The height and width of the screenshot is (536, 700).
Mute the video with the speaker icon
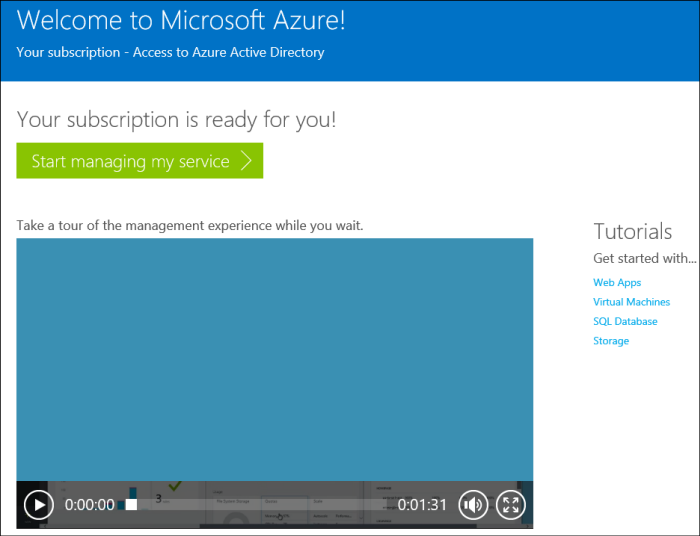pyautogui.click(x=473, y=505)
